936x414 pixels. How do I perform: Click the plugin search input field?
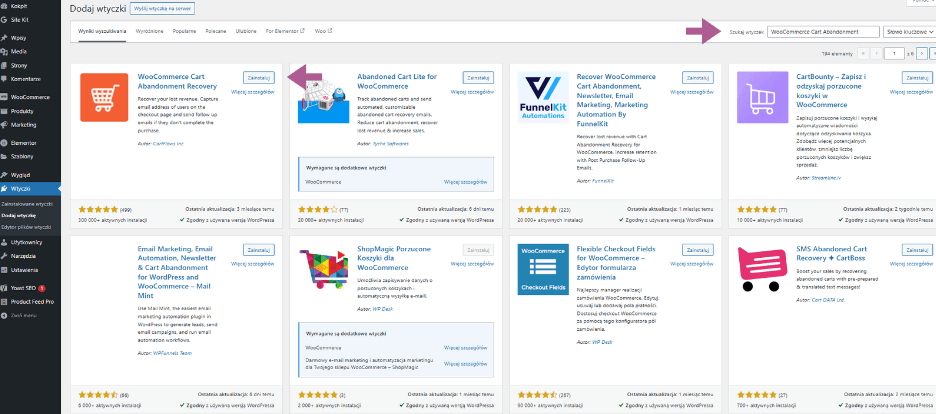pyautogui.click(x=823, y=32)
